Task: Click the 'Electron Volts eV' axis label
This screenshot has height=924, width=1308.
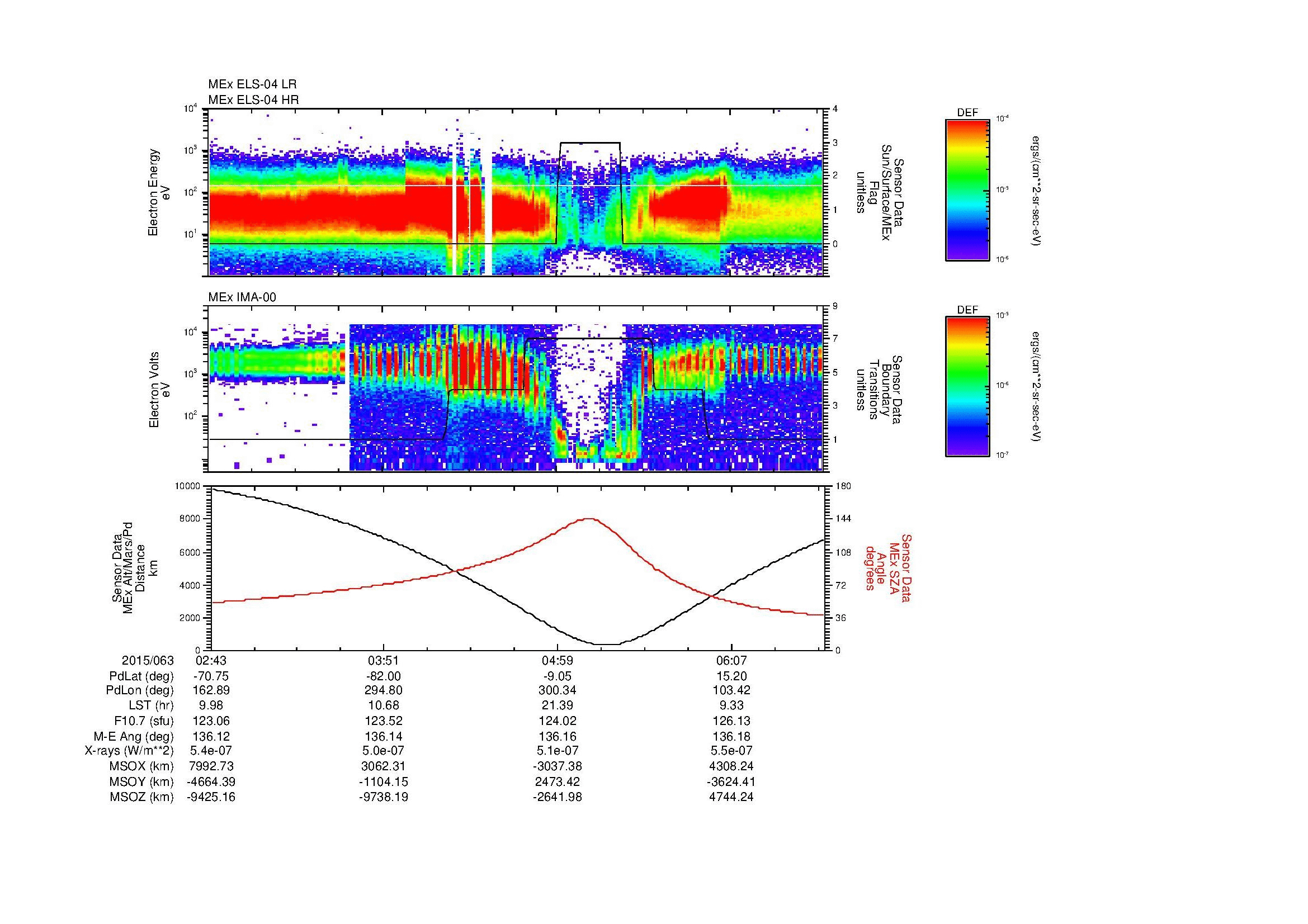Action: [159, 390]
